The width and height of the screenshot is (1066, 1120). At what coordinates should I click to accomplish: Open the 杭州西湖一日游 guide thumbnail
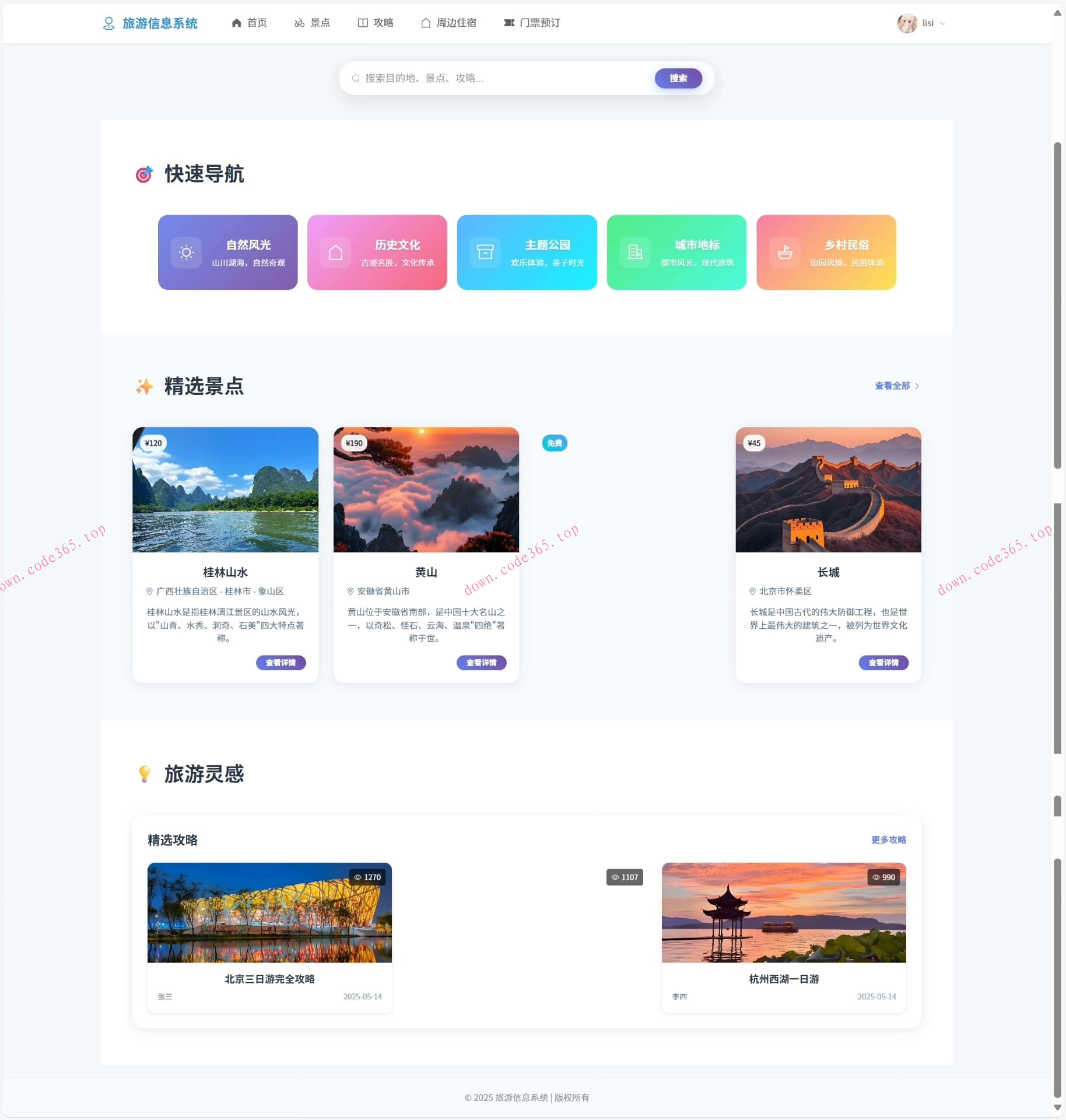coord(783,912)
